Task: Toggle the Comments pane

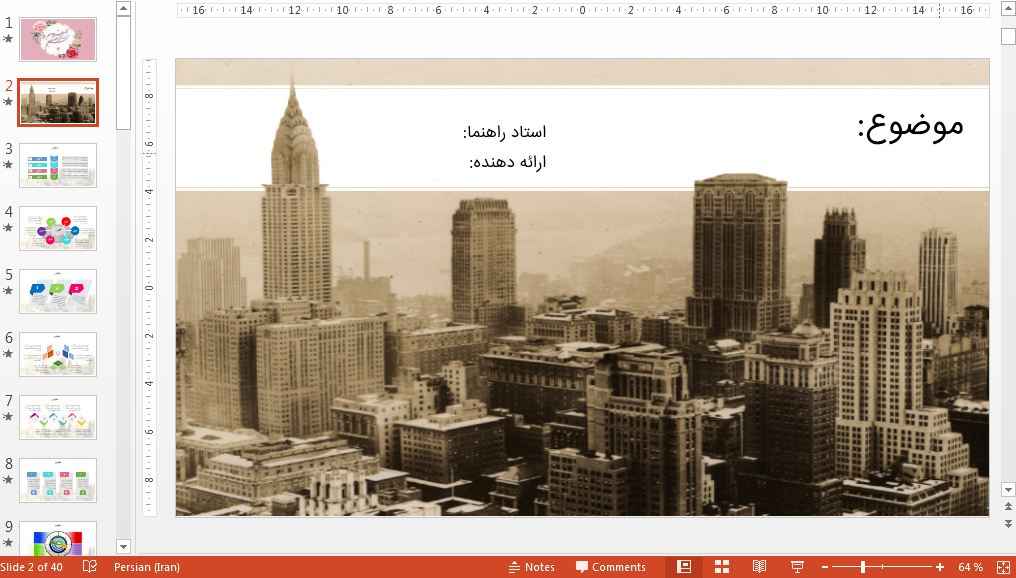Action: [x=610, y=567]
